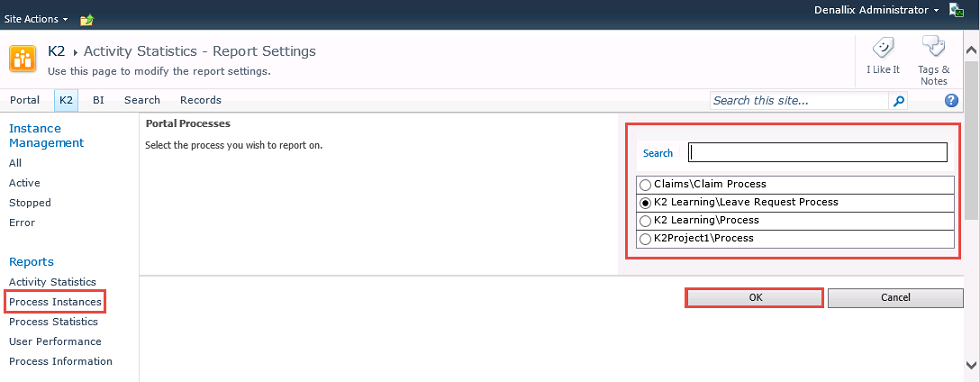This screenshot has height=382, width=980.
Task: Open the Process Instances report
Action: (55, 302)
